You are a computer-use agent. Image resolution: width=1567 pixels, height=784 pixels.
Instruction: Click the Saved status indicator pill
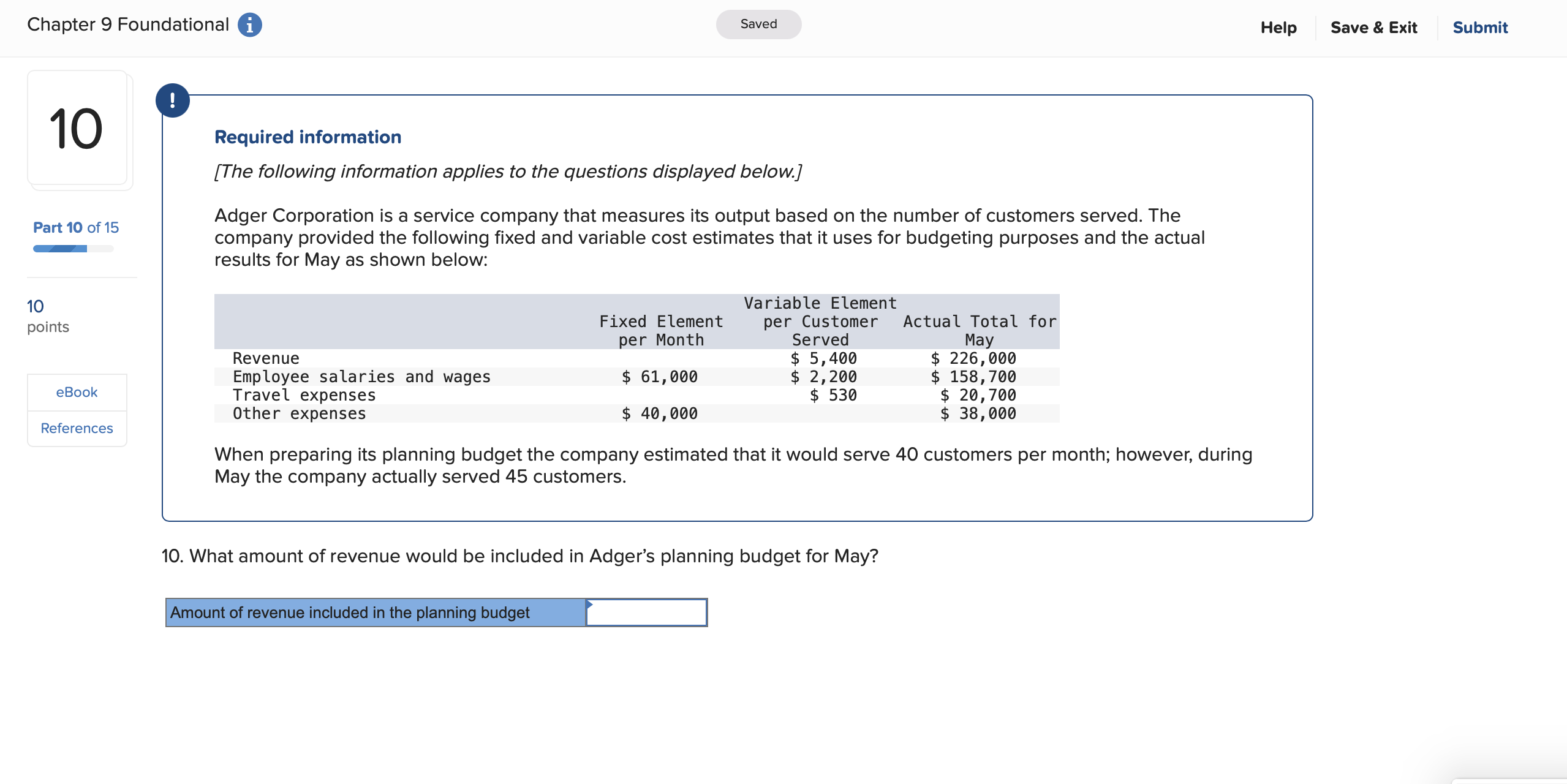coord(758,24)
